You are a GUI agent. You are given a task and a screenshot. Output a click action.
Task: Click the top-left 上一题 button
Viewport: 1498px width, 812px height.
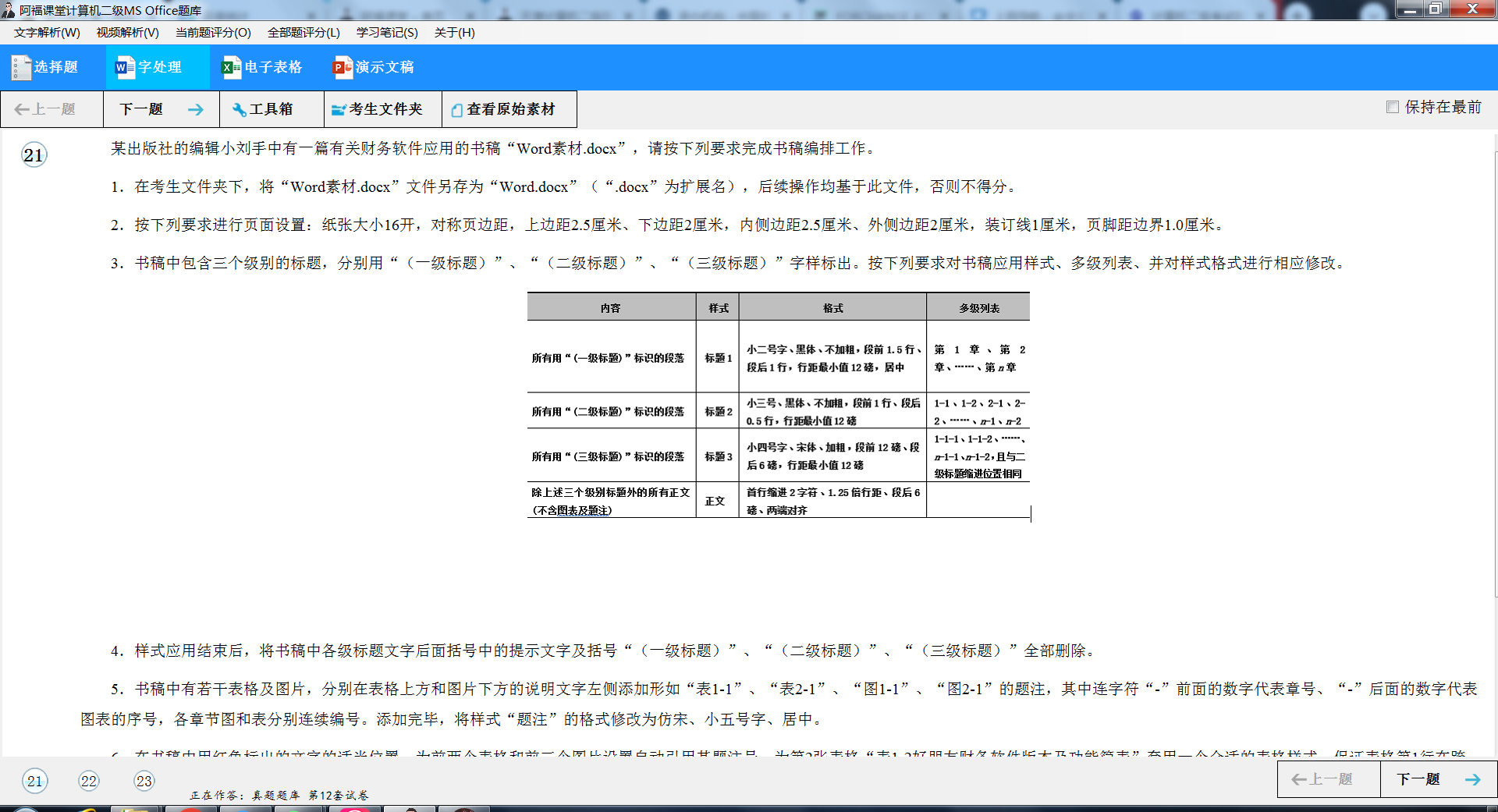pos(46,109)
